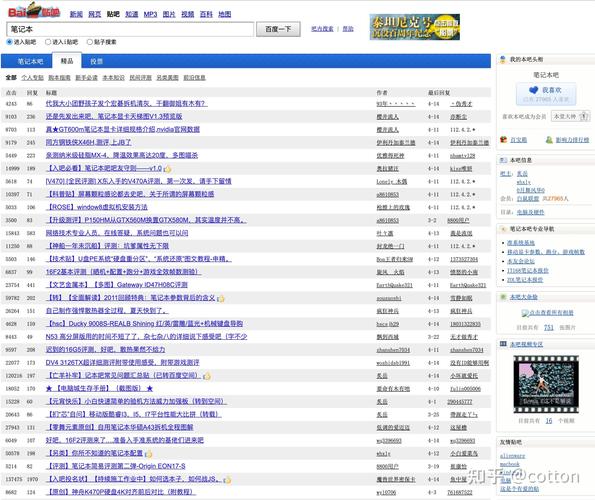
Task: Click the 帮助 link near search box
Action: (x=348, y=29)
